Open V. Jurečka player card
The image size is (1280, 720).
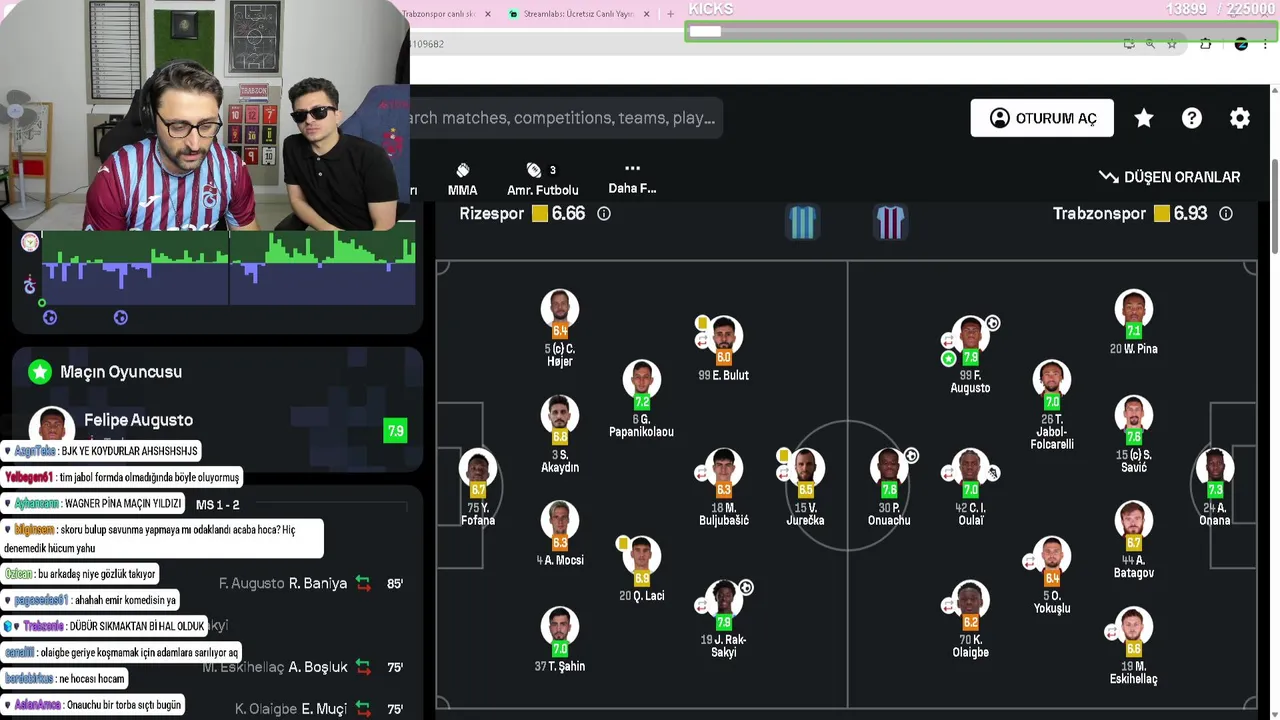[805, 488]
